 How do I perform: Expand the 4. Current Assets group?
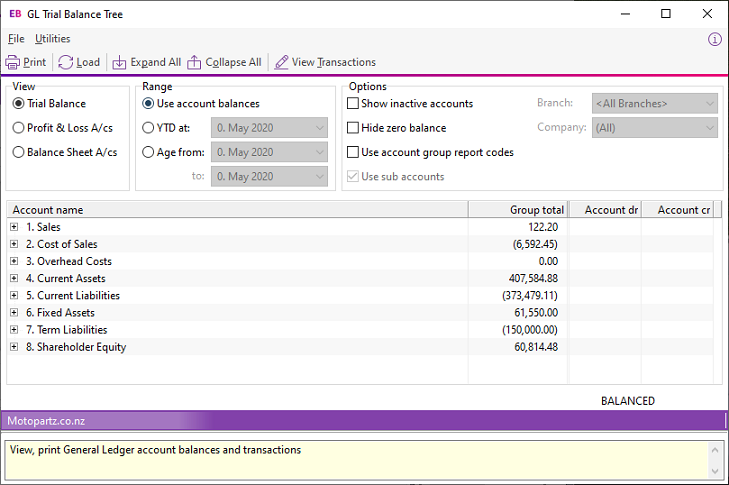[x=14, y=279]
